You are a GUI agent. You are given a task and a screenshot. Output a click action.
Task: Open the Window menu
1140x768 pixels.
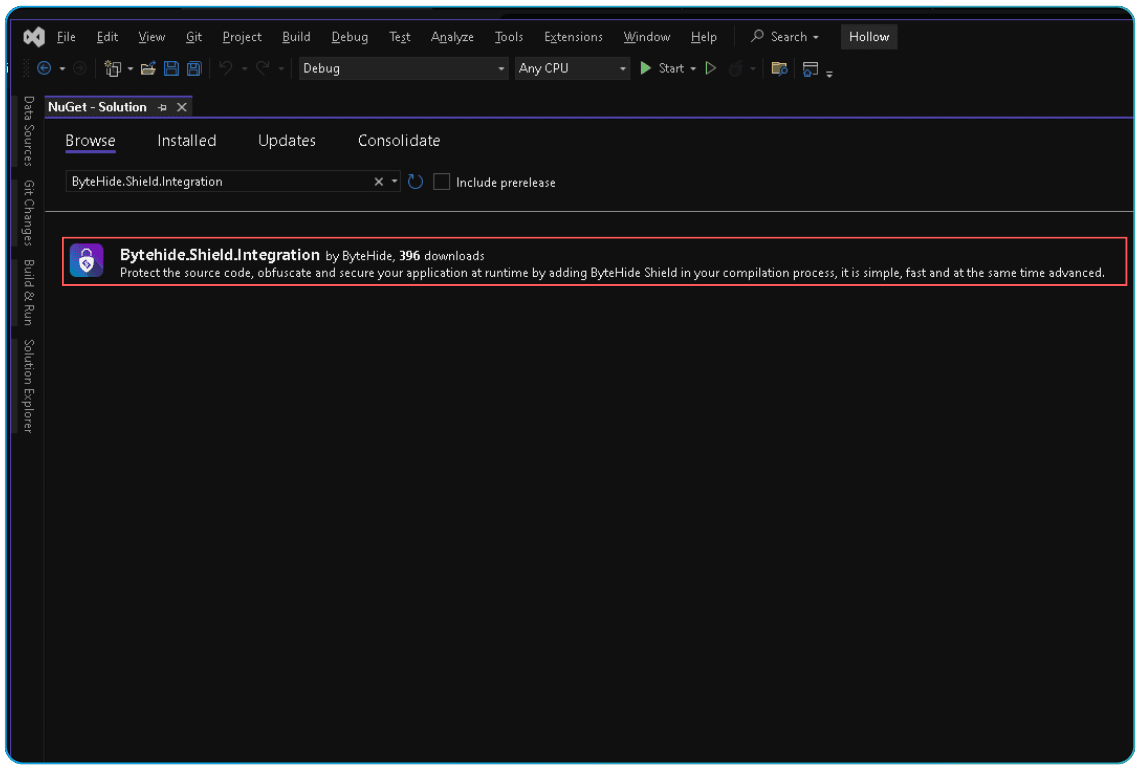point(647,37)
